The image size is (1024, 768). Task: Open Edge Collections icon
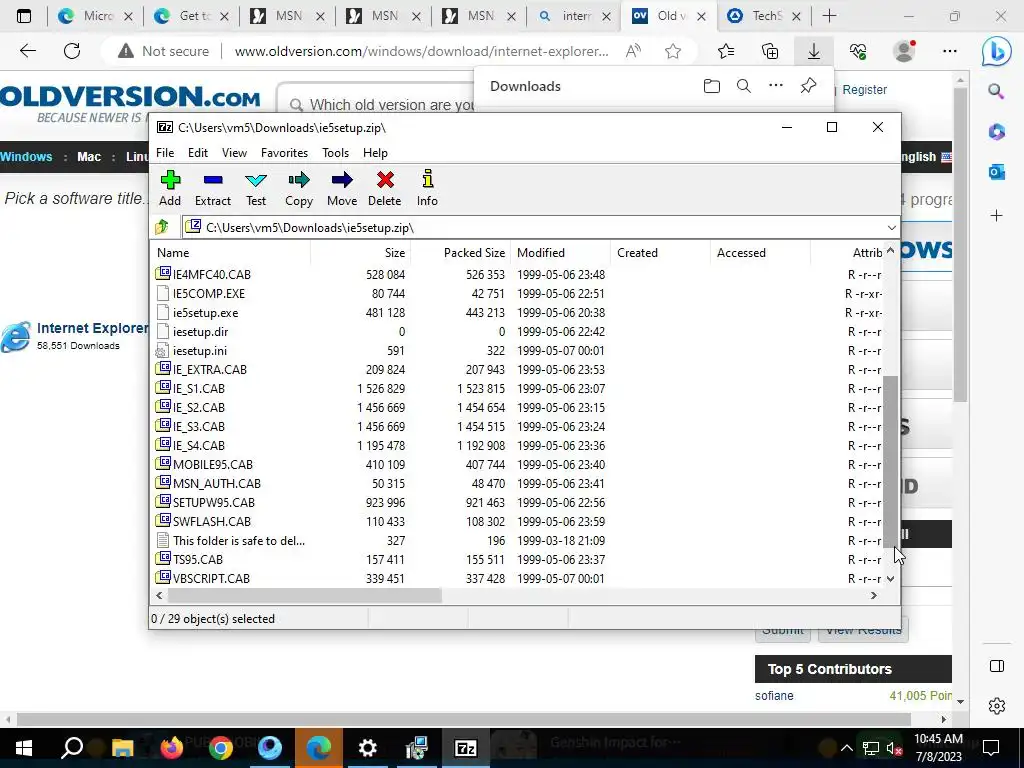(770, 51)
